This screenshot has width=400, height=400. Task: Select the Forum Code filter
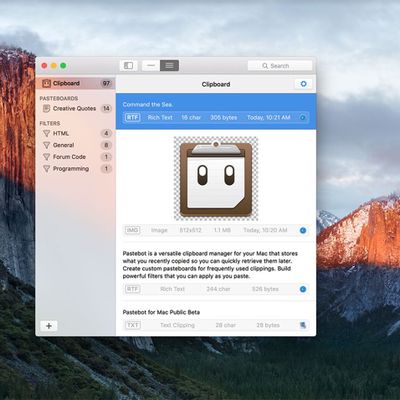(75, 157)
